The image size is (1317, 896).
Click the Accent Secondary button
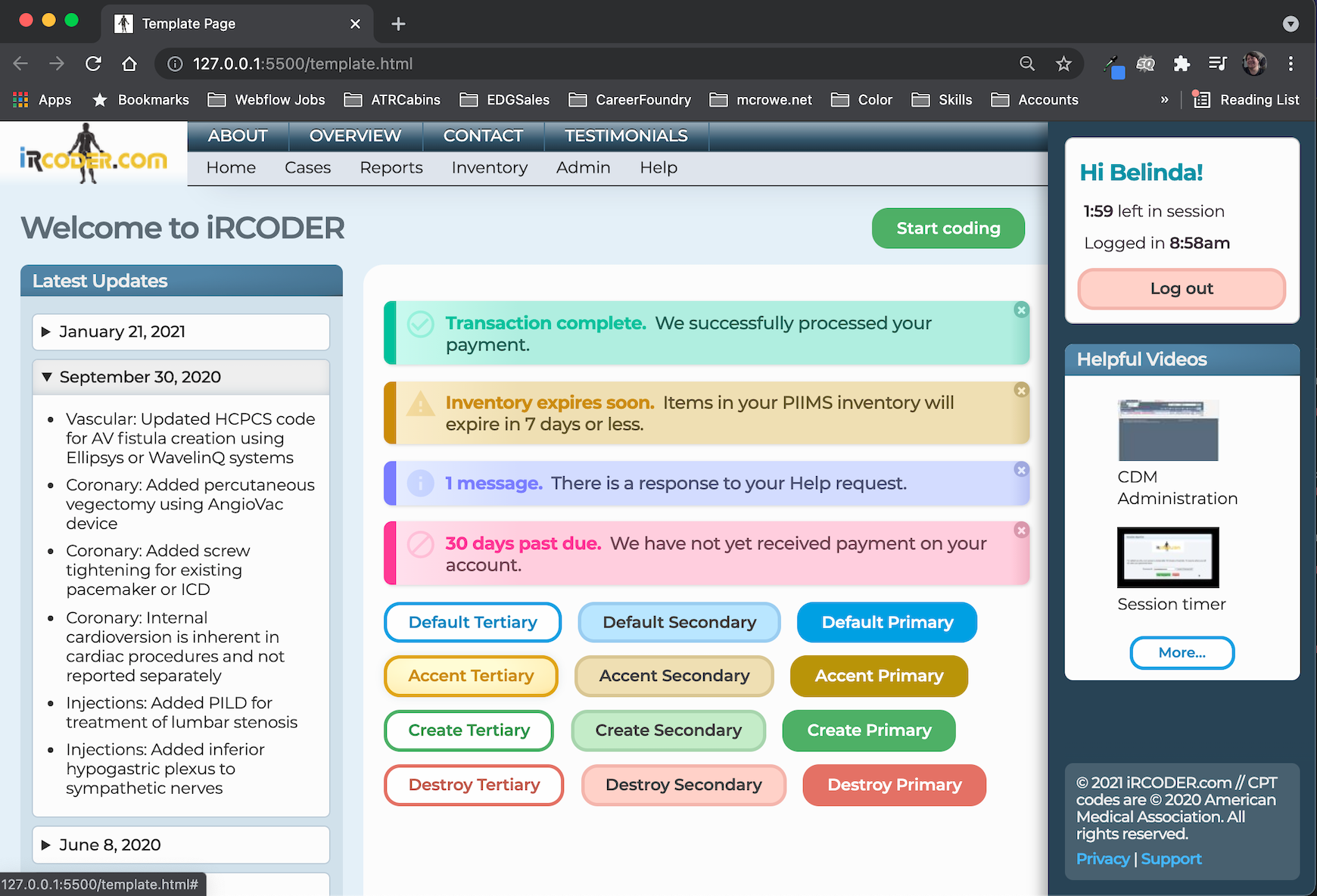674,677
